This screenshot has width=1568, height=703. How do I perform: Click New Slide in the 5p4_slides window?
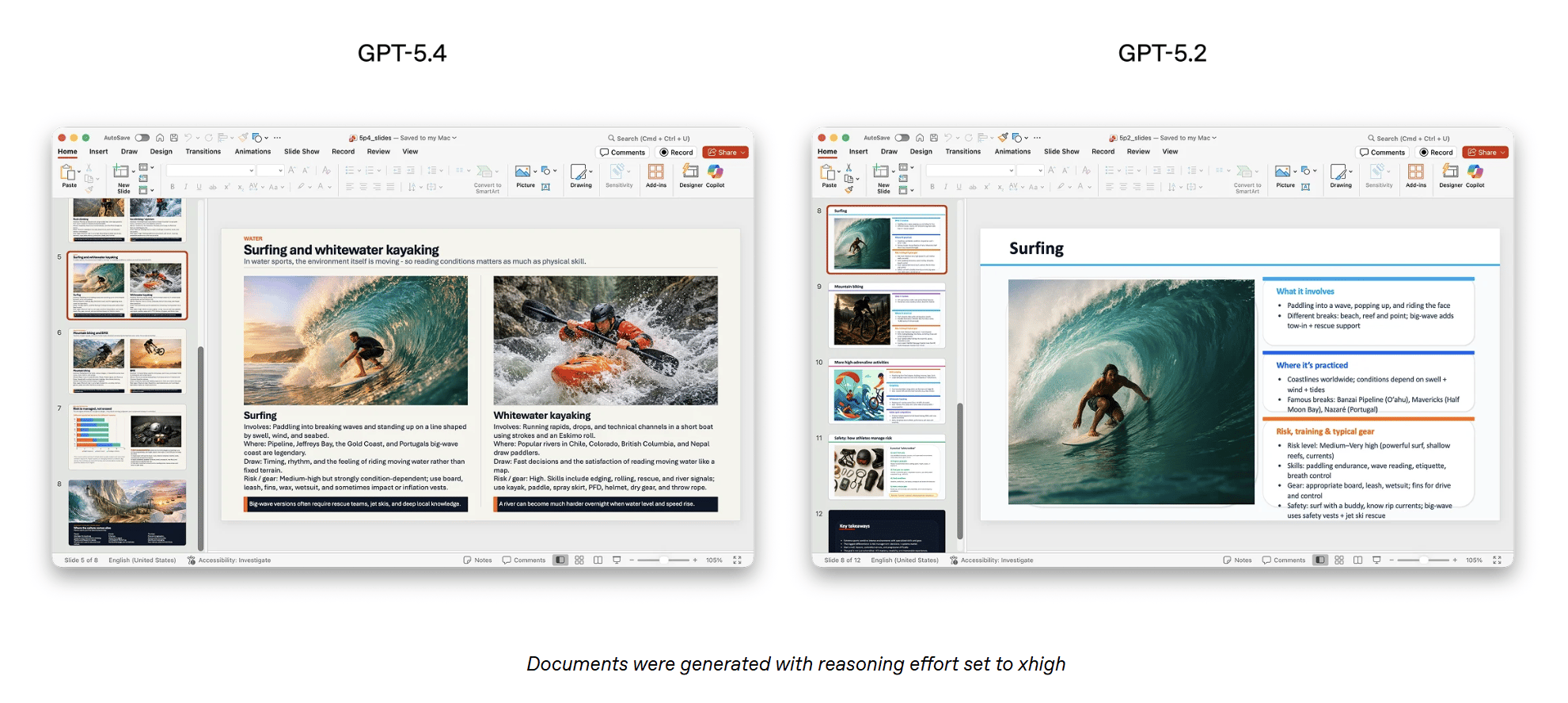pyautogui.click(x=123, y=178)
